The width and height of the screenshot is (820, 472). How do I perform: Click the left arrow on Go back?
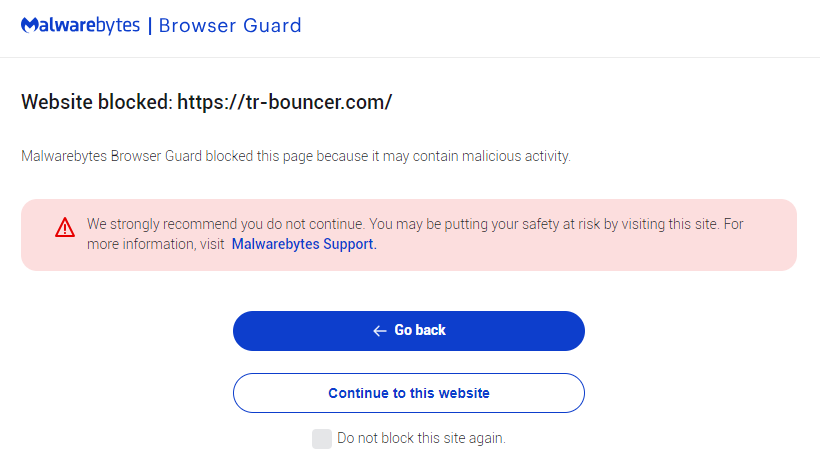[x=379, y=331]
